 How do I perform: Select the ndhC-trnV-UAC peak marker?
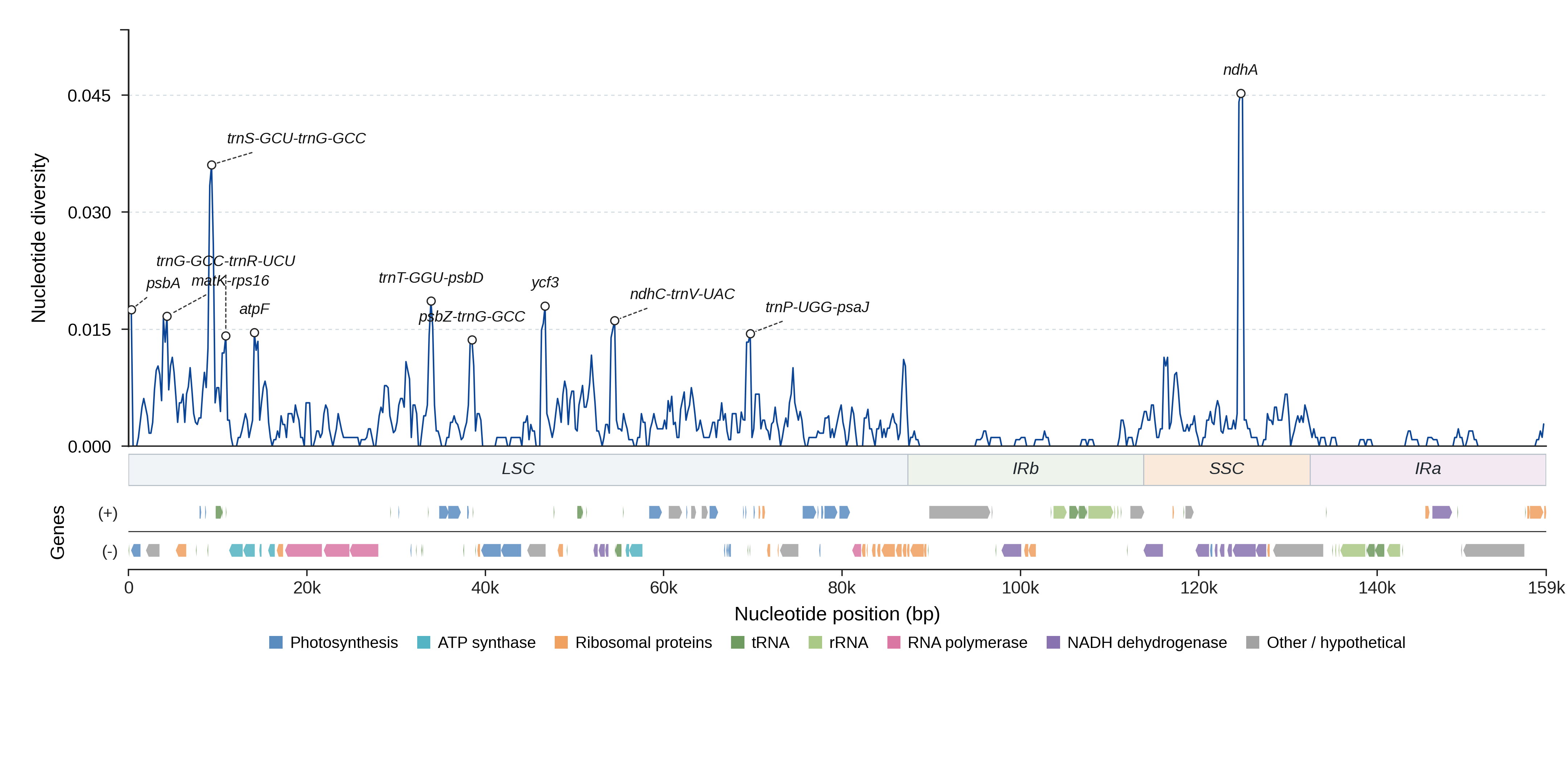pos(615,321)
